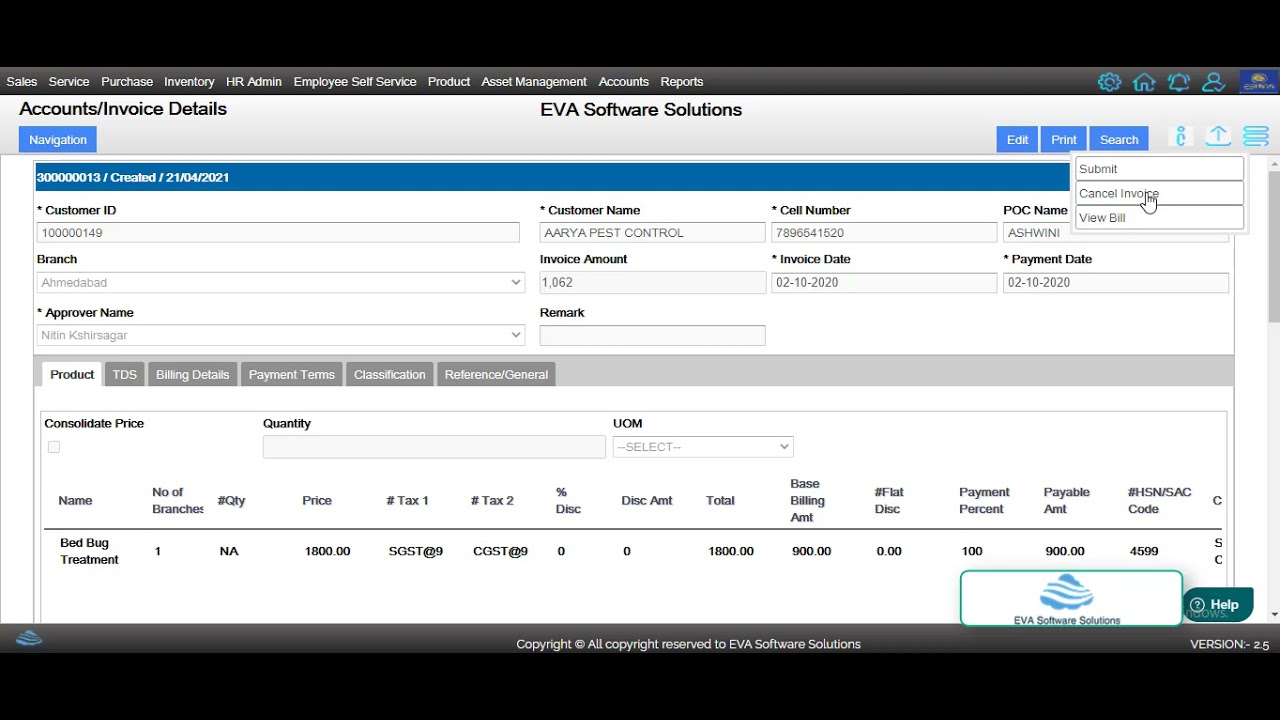Open the Product menu in menu bar
1280x720 pixels.
(449, 82)
